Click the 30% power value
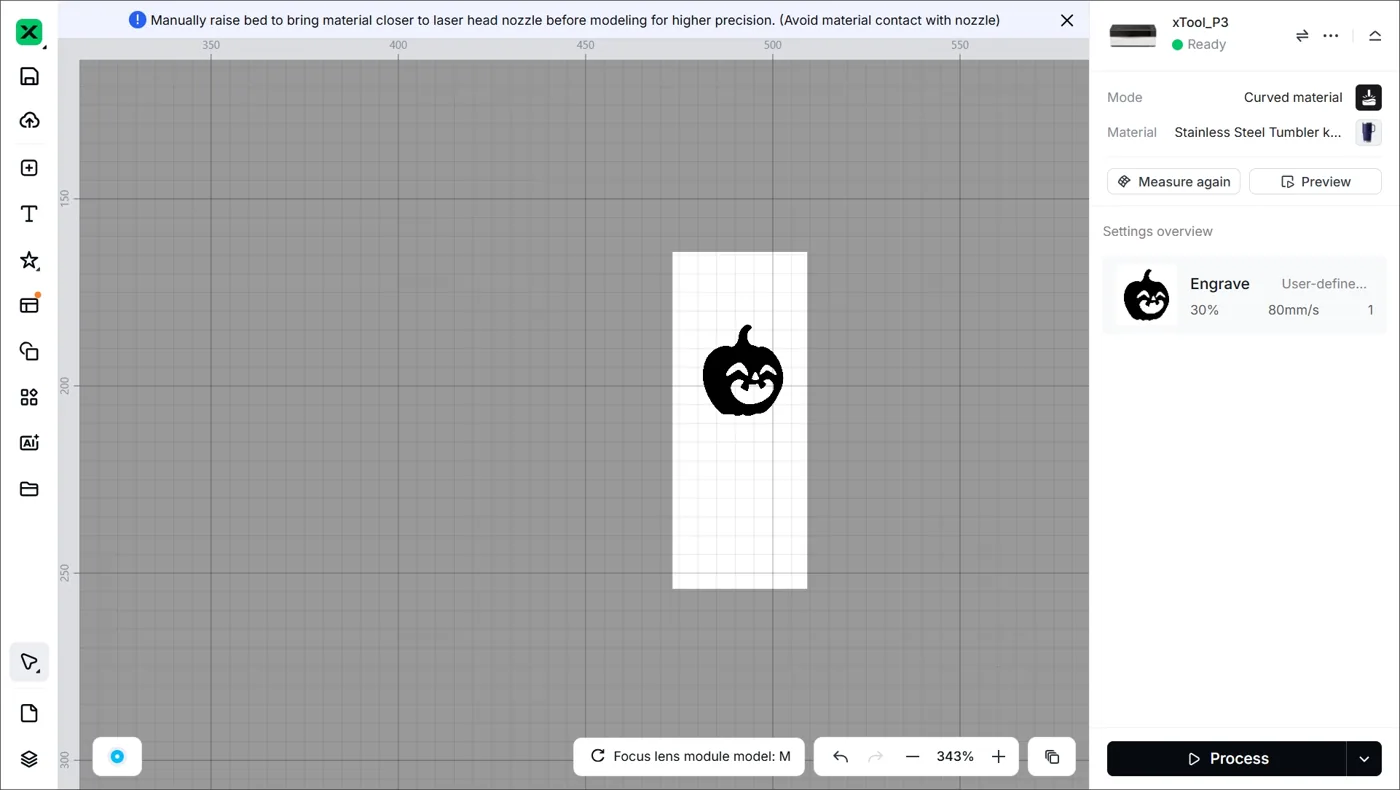Screen dimensions: 1400x790 (x=1204, y=310)
